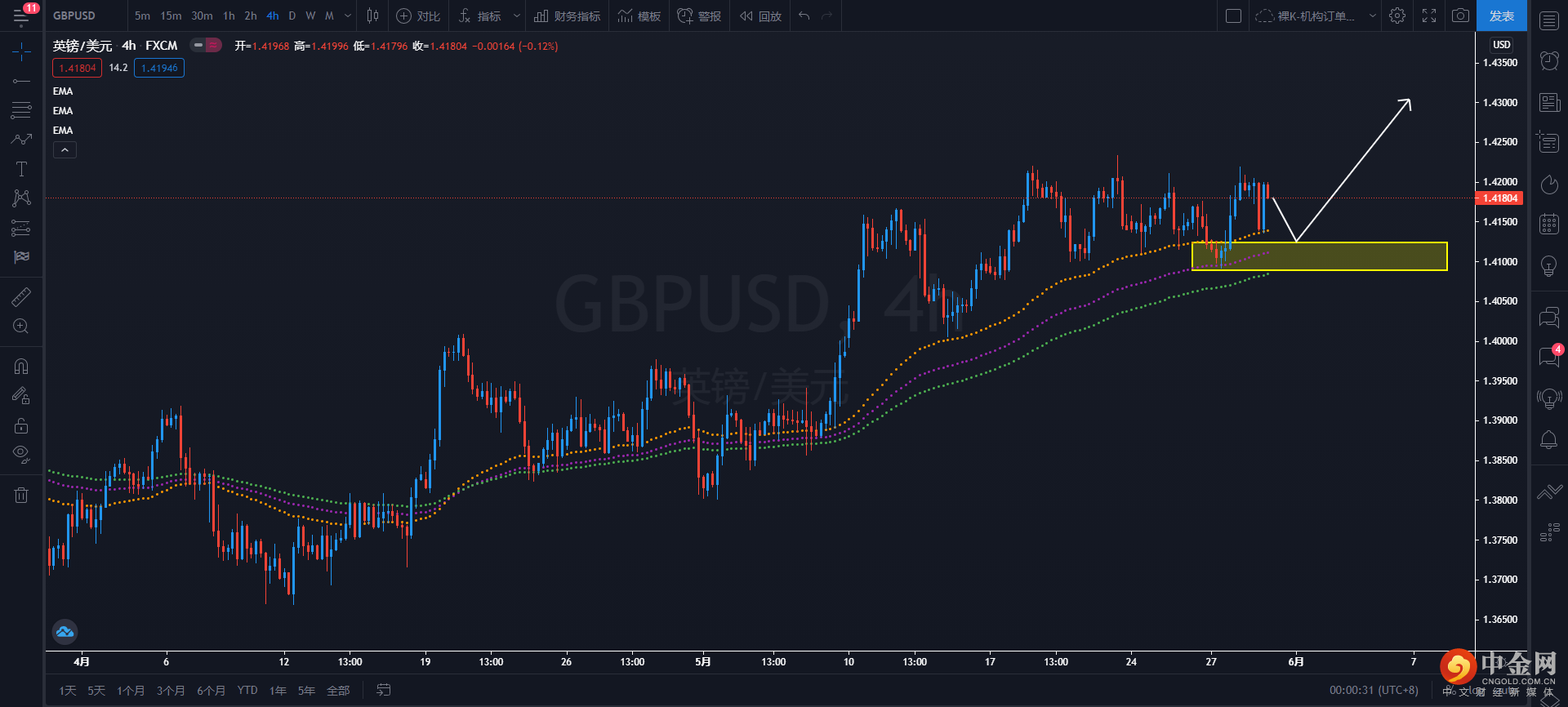This screenshot has height=707, width=1568.
Task: Click the 发表 publish button
Action: pyautogui.click(x=1502, y=16)
